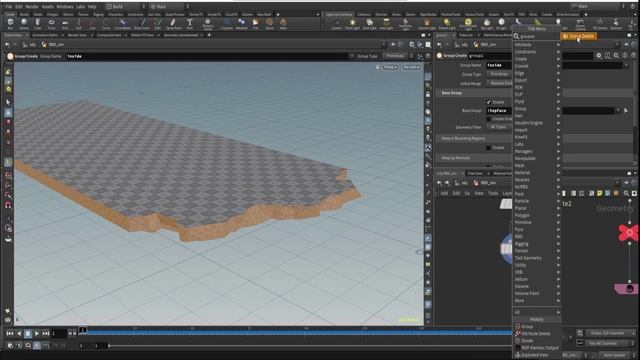
Task: Create a Sphere from the shelf
Action: [x=24, y=24]
